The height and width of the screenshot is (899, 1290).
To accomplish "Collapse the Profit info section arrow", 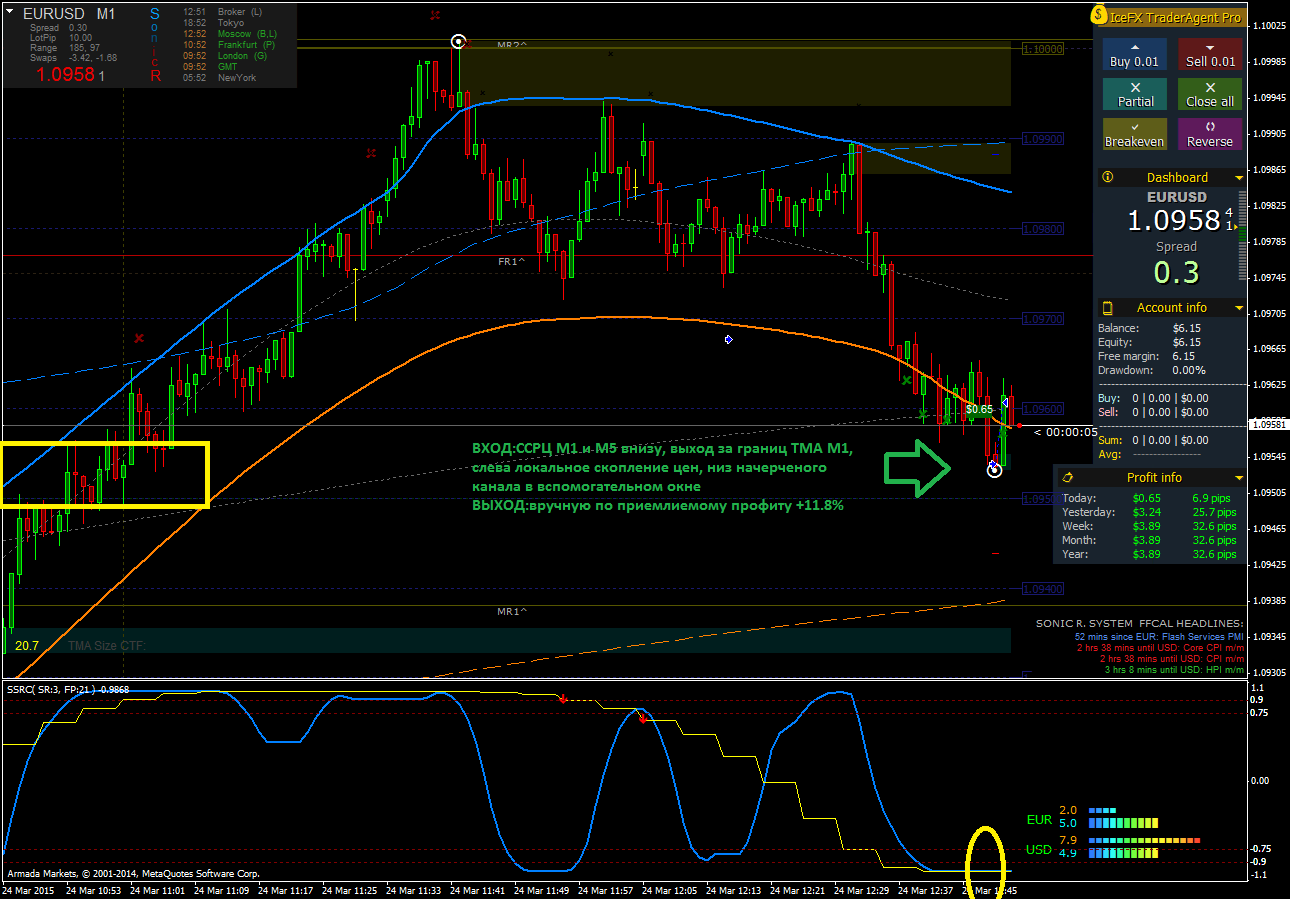I will coord(1239,478).
